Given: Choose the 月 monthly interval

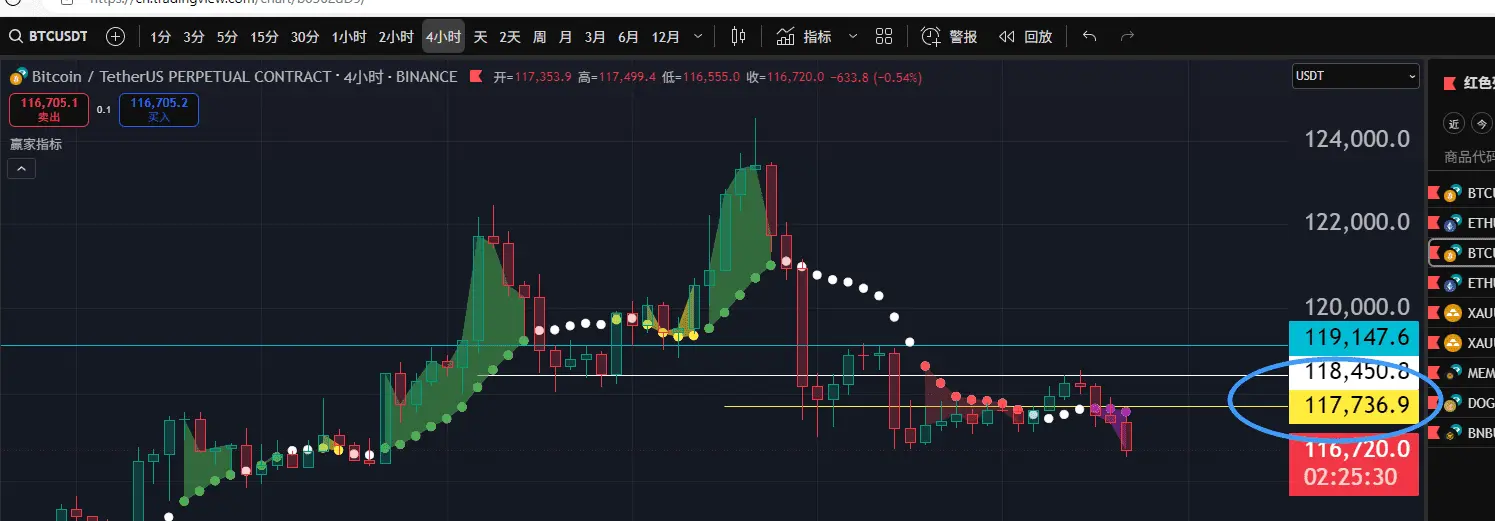Looking at the screenshot, I should click(x=566, y=37).
